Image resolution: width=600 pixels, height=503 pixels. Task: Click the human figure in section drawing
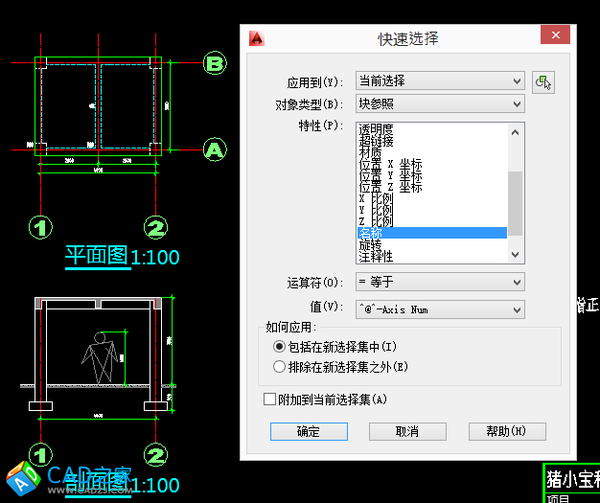coord(100,357)
